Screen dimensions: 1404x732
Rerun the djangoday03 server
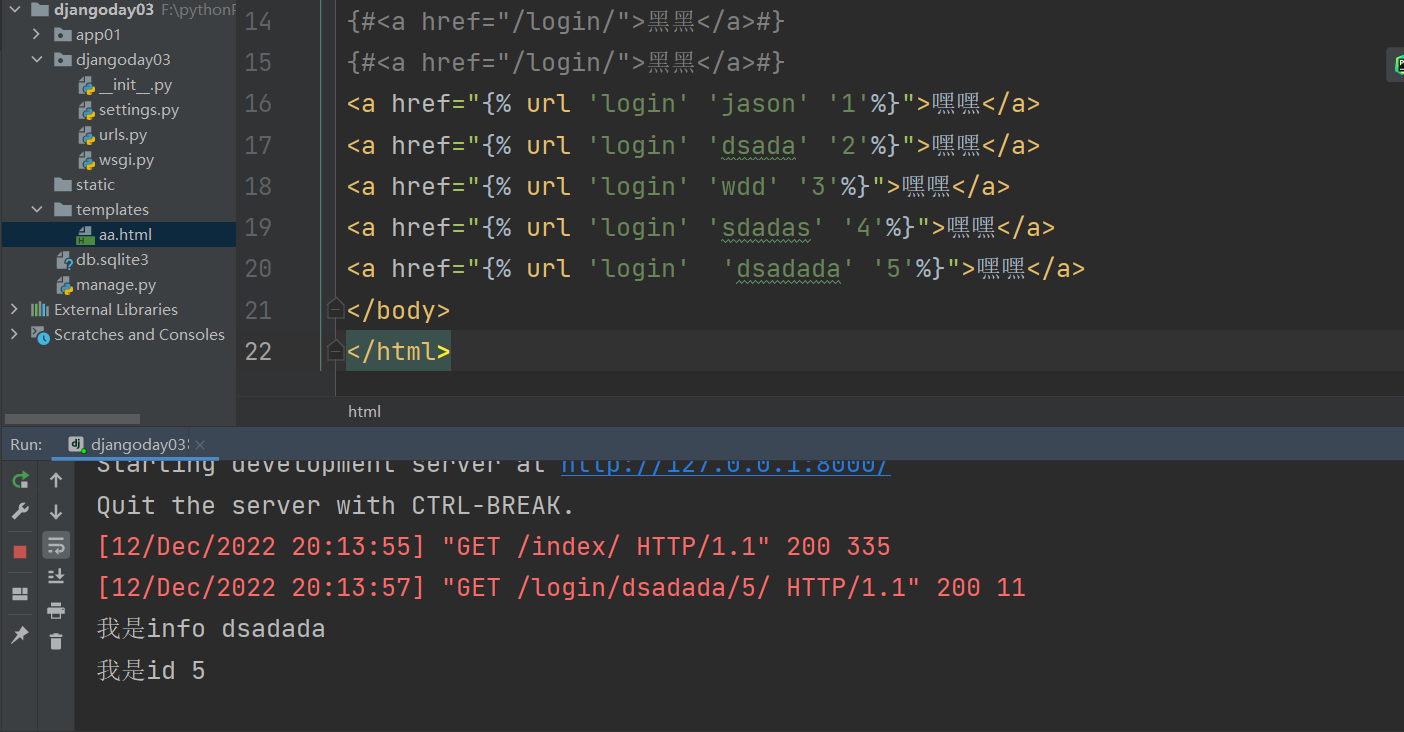click(x=20, y=480)
